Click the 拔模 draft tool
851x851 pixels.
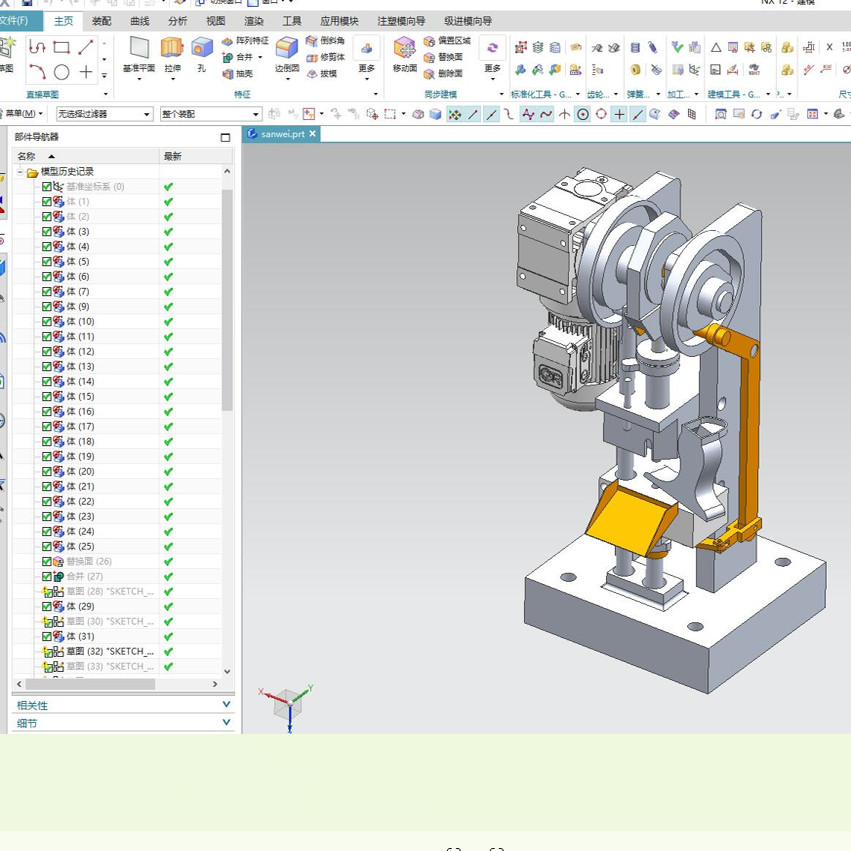click(x=322, y=73)
